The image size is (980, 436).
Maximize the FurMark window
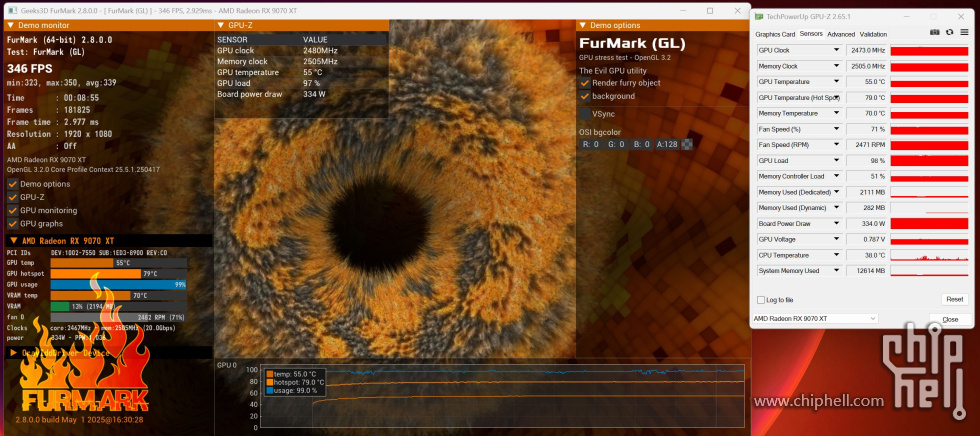point(710,11)
